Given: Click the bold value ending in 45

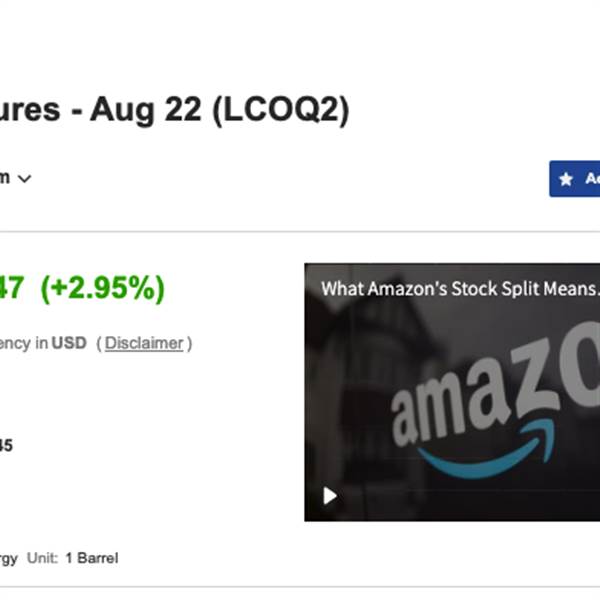Looking at the screenshot, I should [5, 446].
